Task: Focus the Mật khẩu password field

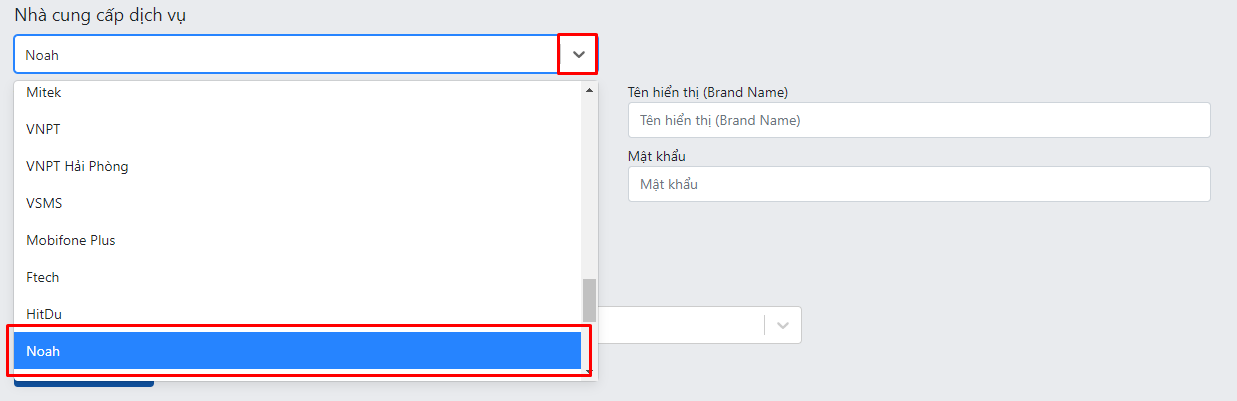Action: 919,184
